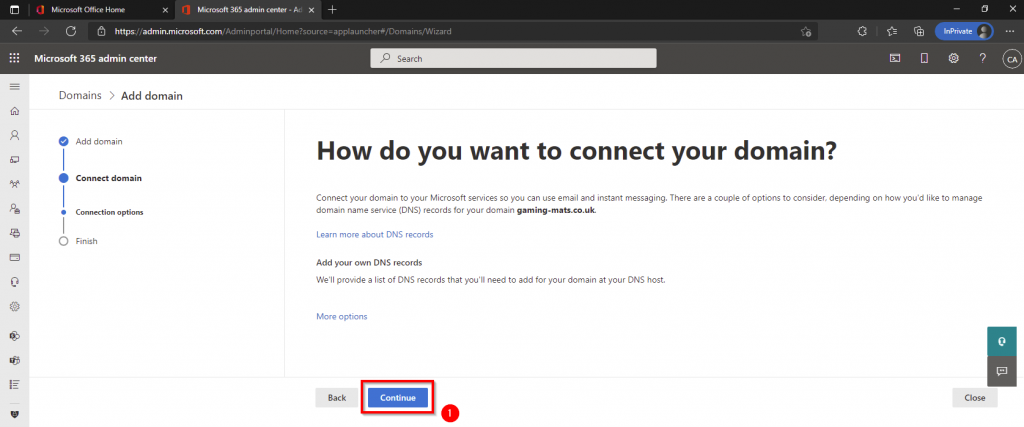Open a new browser tab
Screen dimensions: 1024x427
pyautogui.click(x=332, y=10)
